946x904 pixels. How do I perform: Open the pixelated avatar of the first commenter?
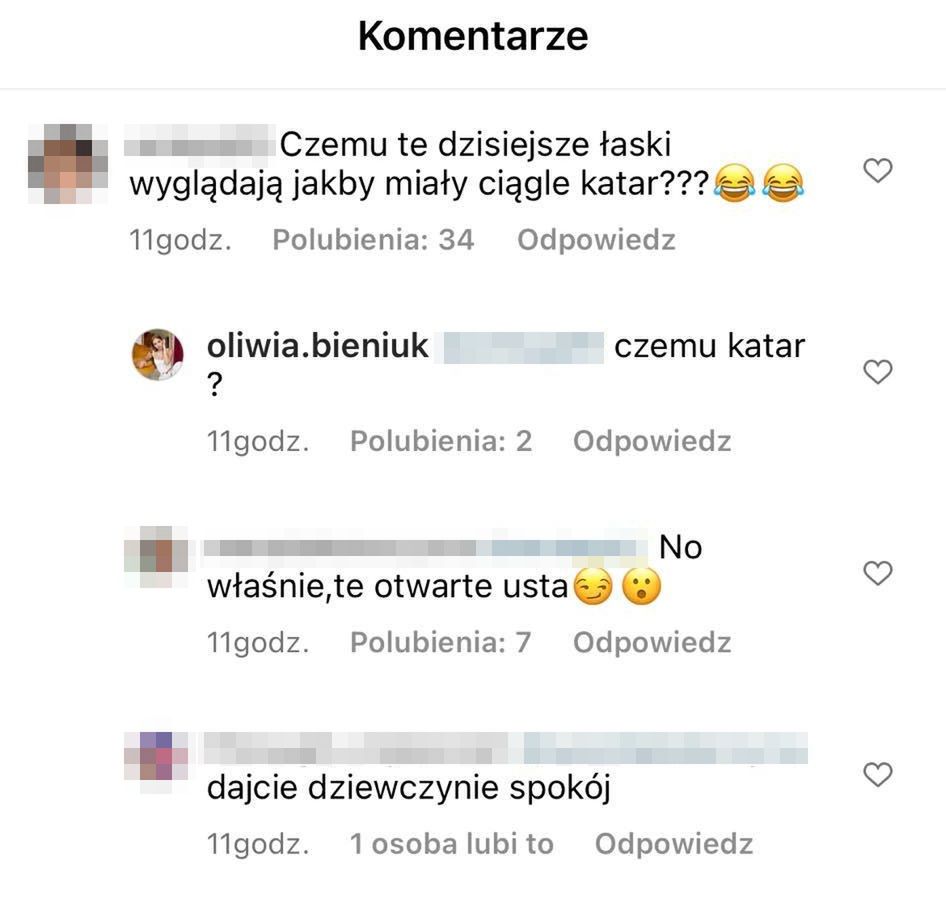tap(68, 164)
